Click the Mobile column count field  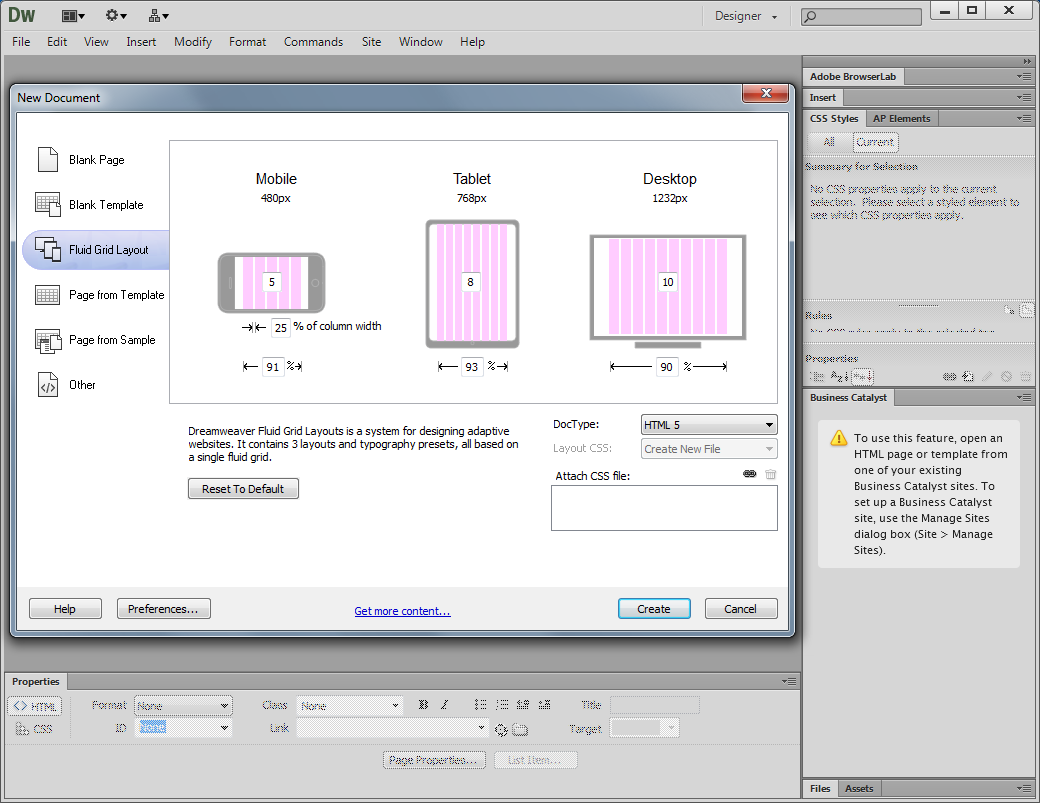[272, 282]
